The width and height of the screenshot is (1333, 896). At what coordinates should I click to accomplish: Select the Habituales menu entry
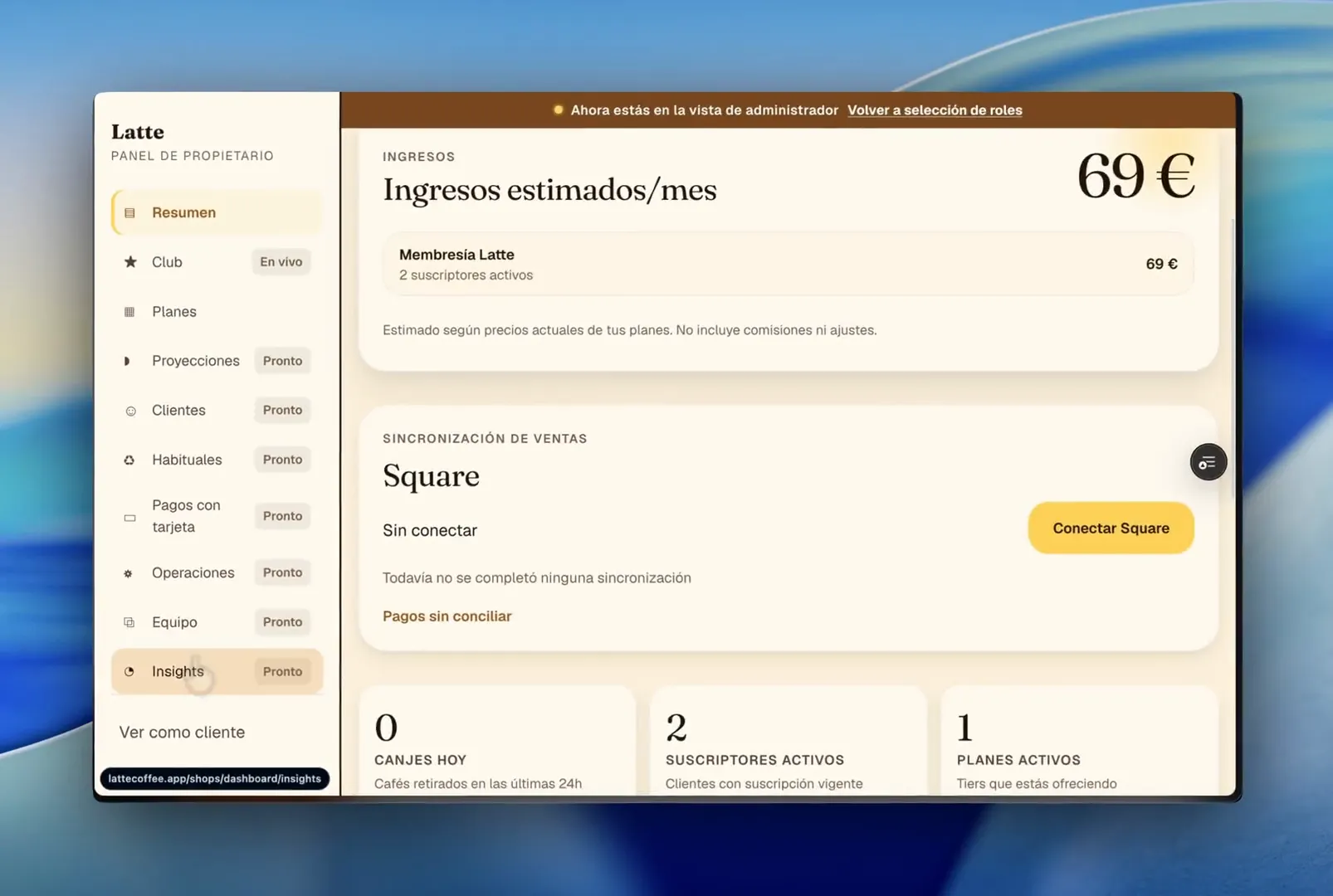(x=217, y=460)
